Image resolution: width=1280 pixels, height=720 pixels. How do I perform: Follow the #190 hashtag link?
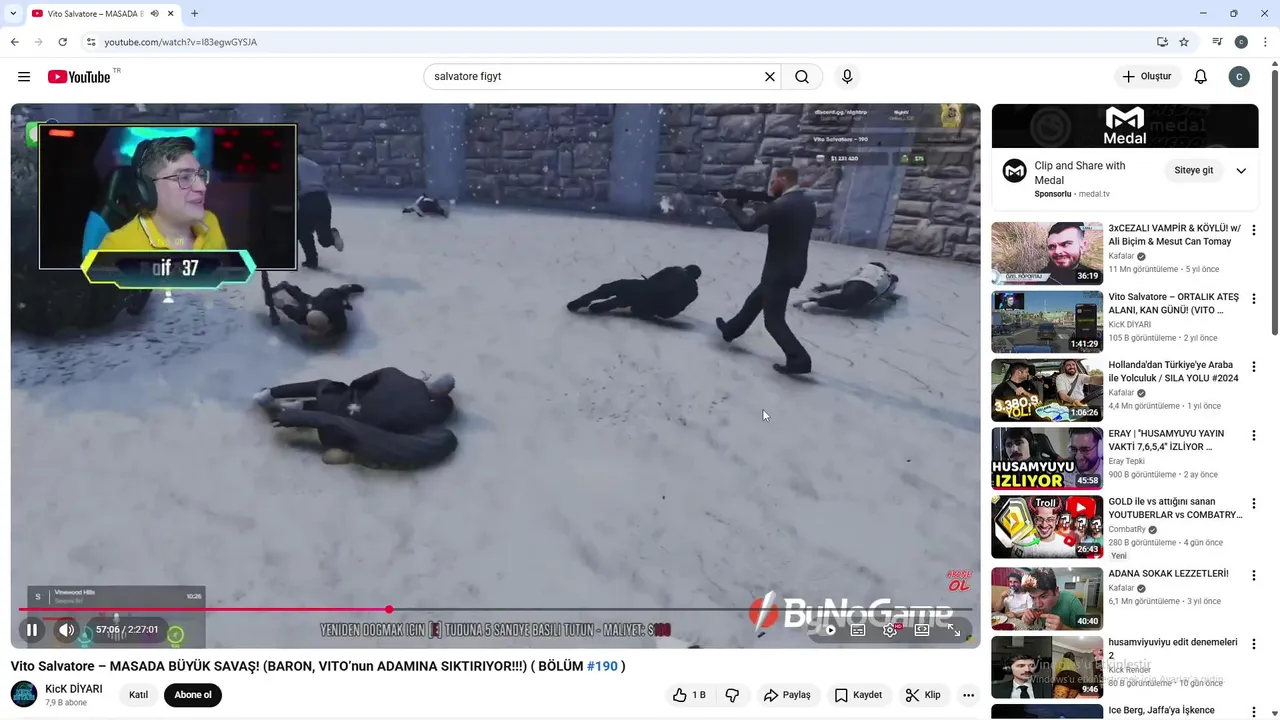[602, 666]
